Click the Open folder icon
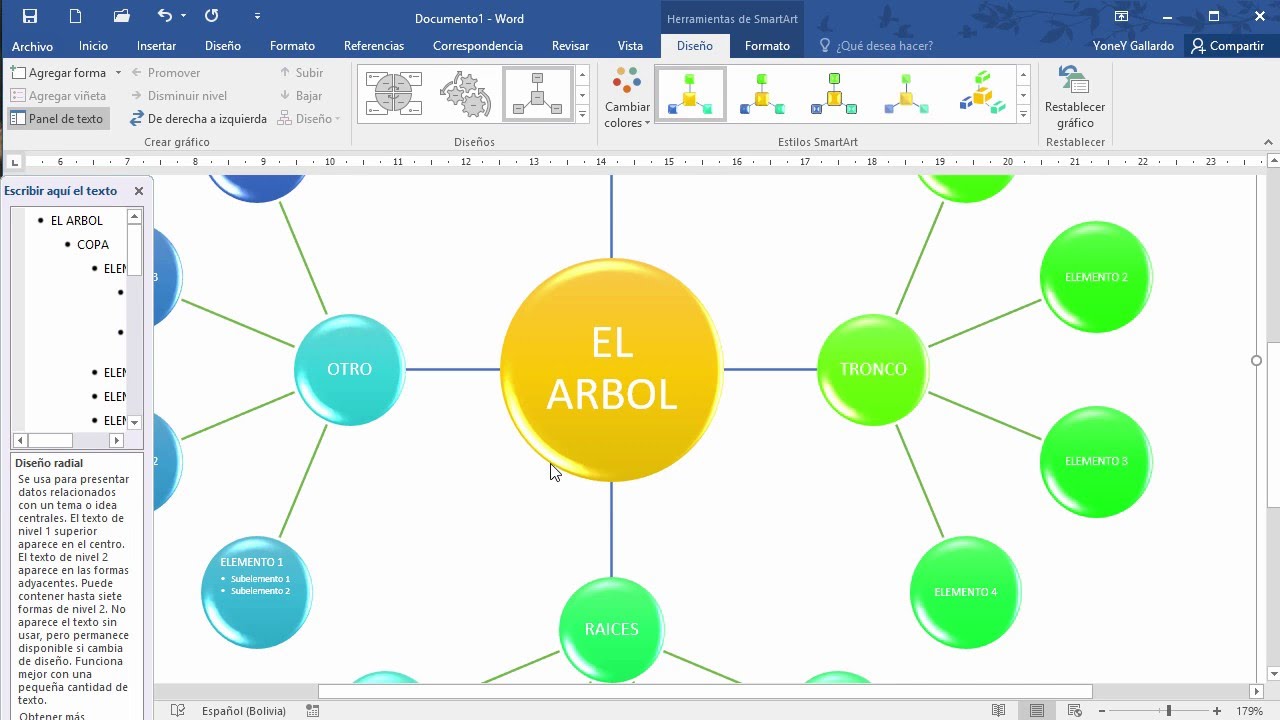This screenshot has height=720, width=1280. 122,16
